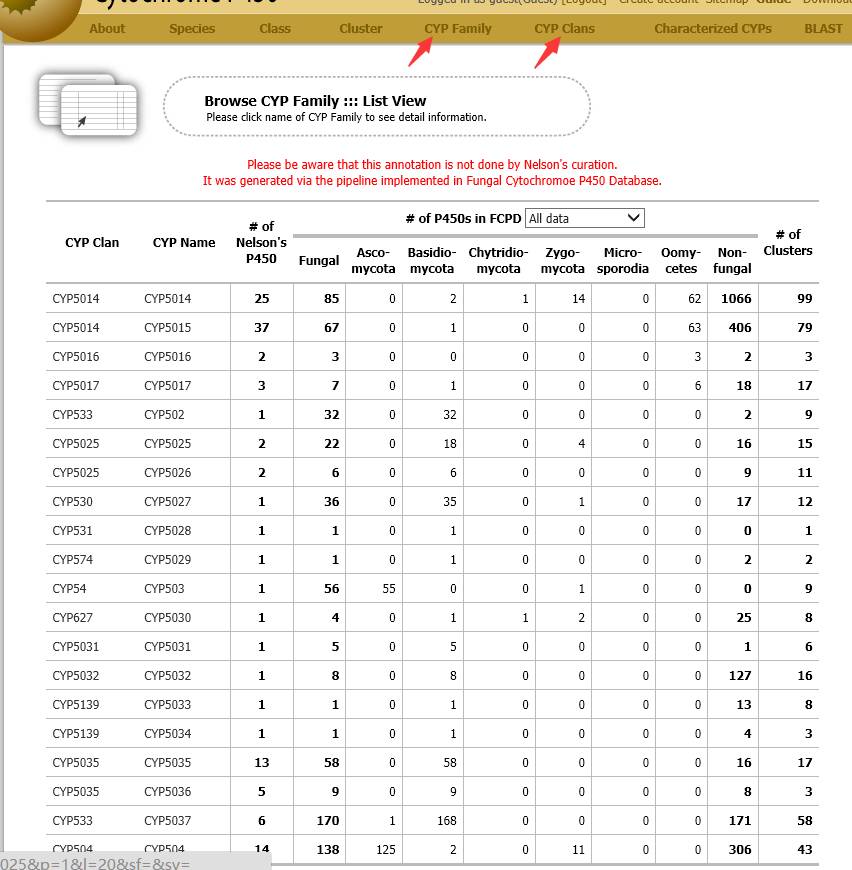The height and width of the screenshot is (870, 852).
Task: Click Oomycetes value 63
Action: (x=694, y=327)
